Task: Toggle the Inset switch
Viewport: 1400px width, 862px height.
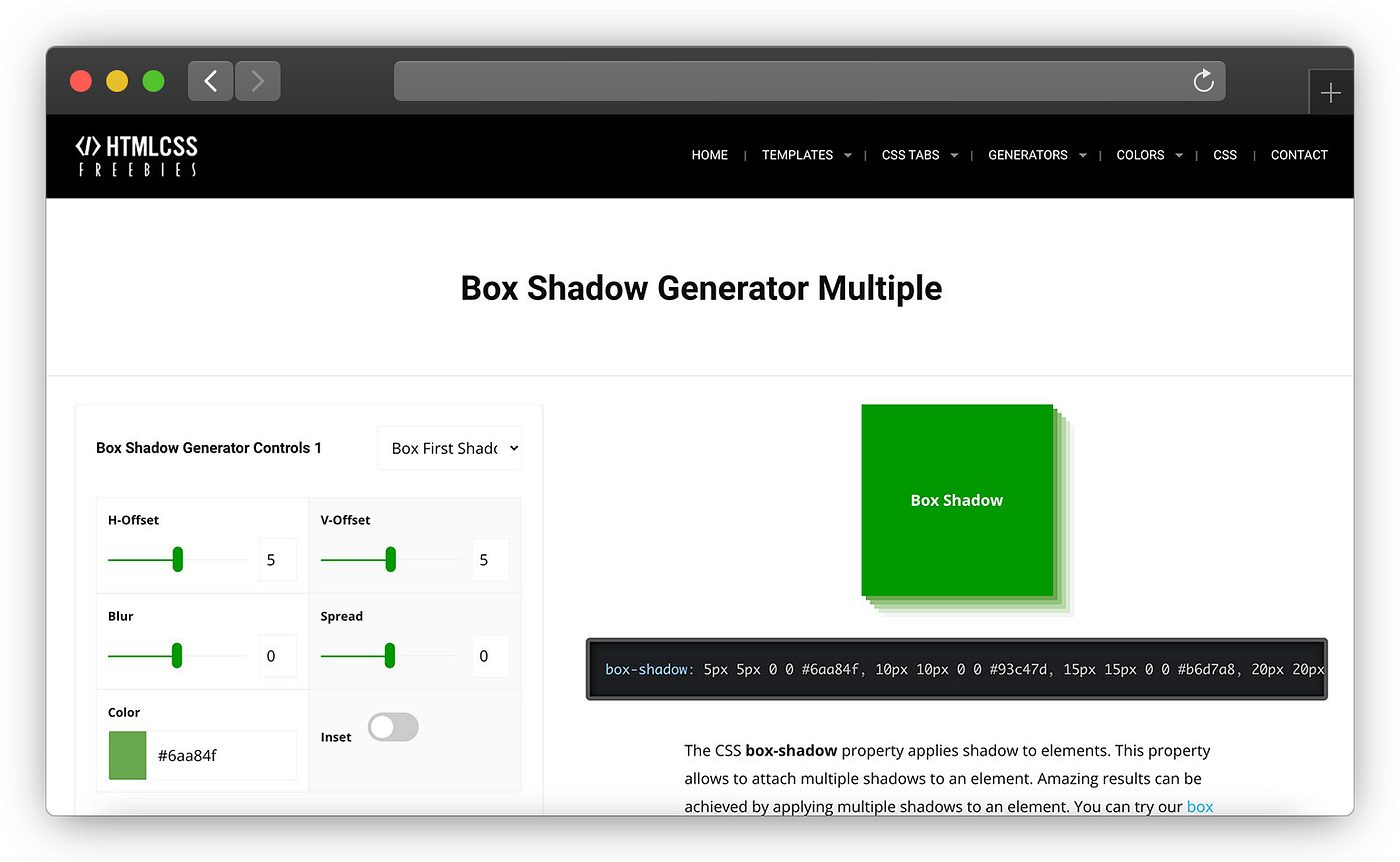Action: (393, 727)
